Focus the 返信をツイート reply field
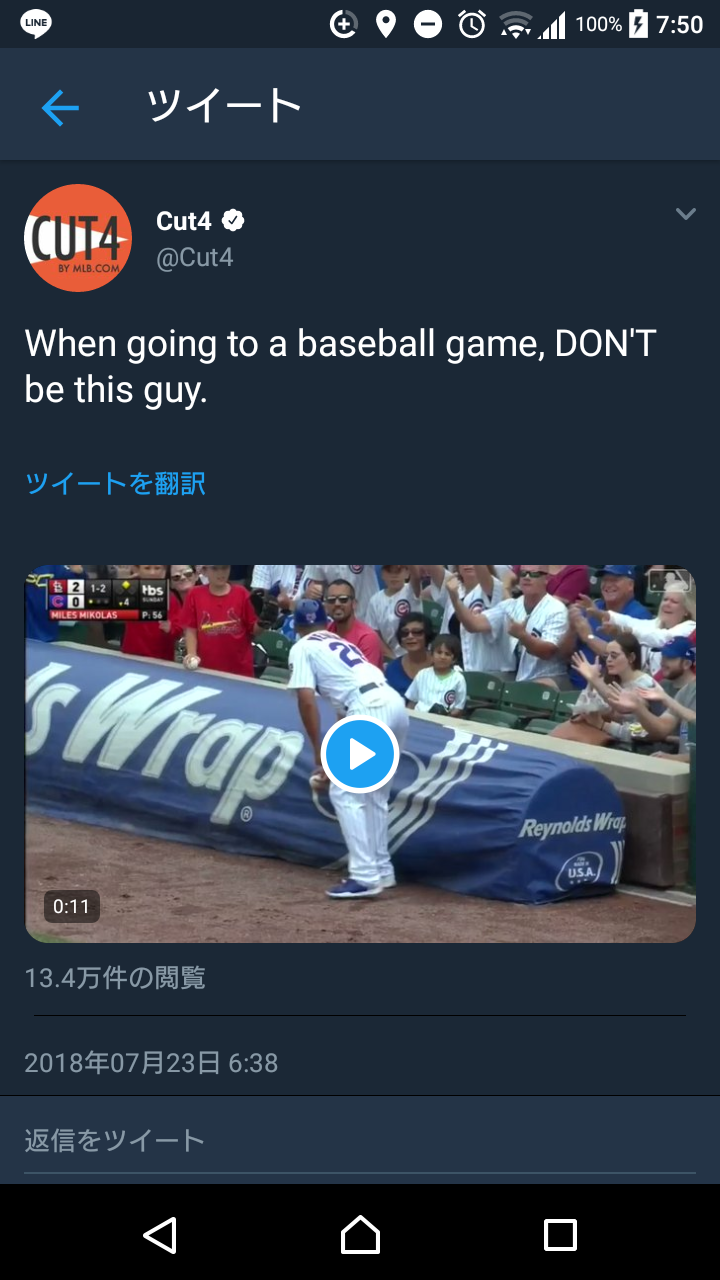 [360, 1140]
